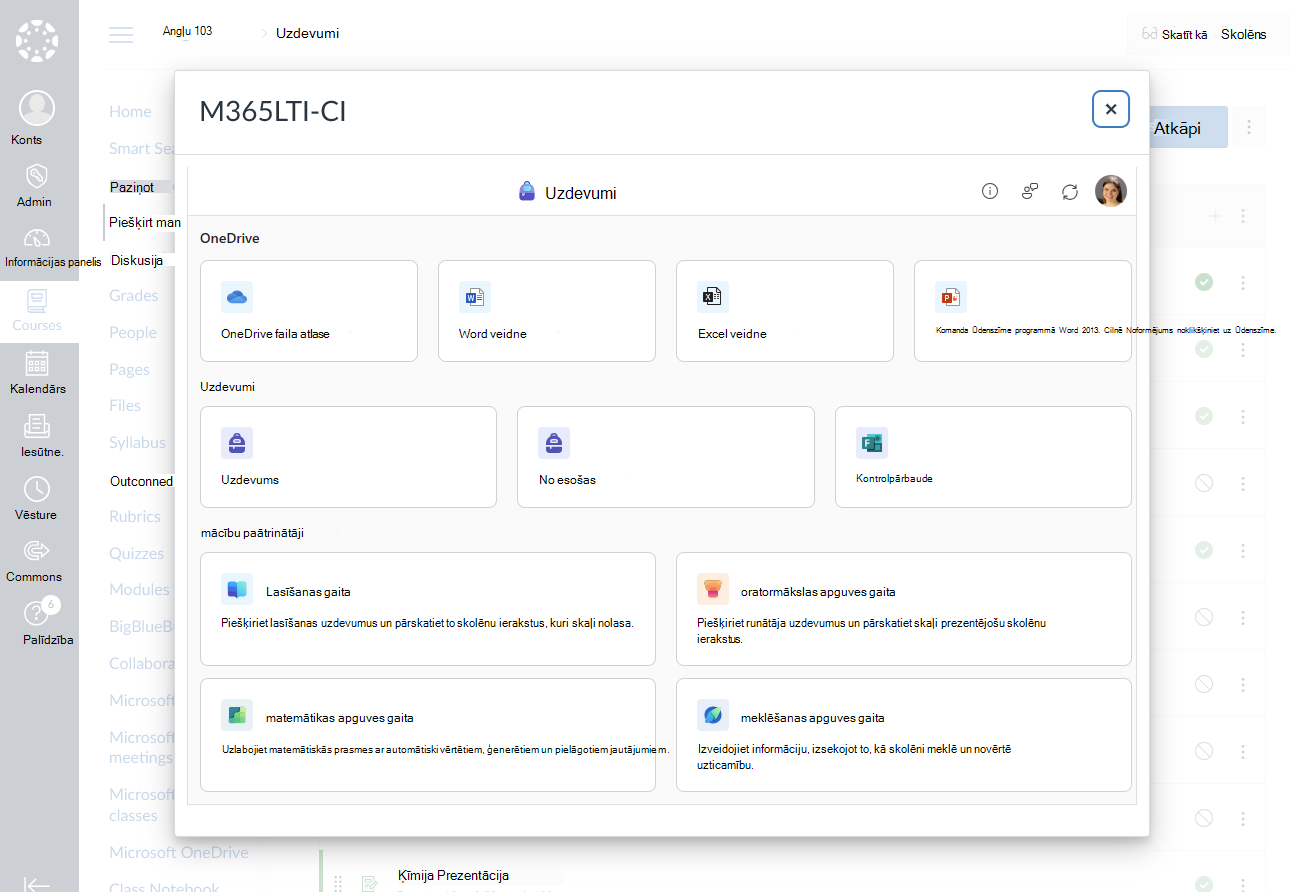
Task: Open the Konts account avatar
Action: pos(37,108)
